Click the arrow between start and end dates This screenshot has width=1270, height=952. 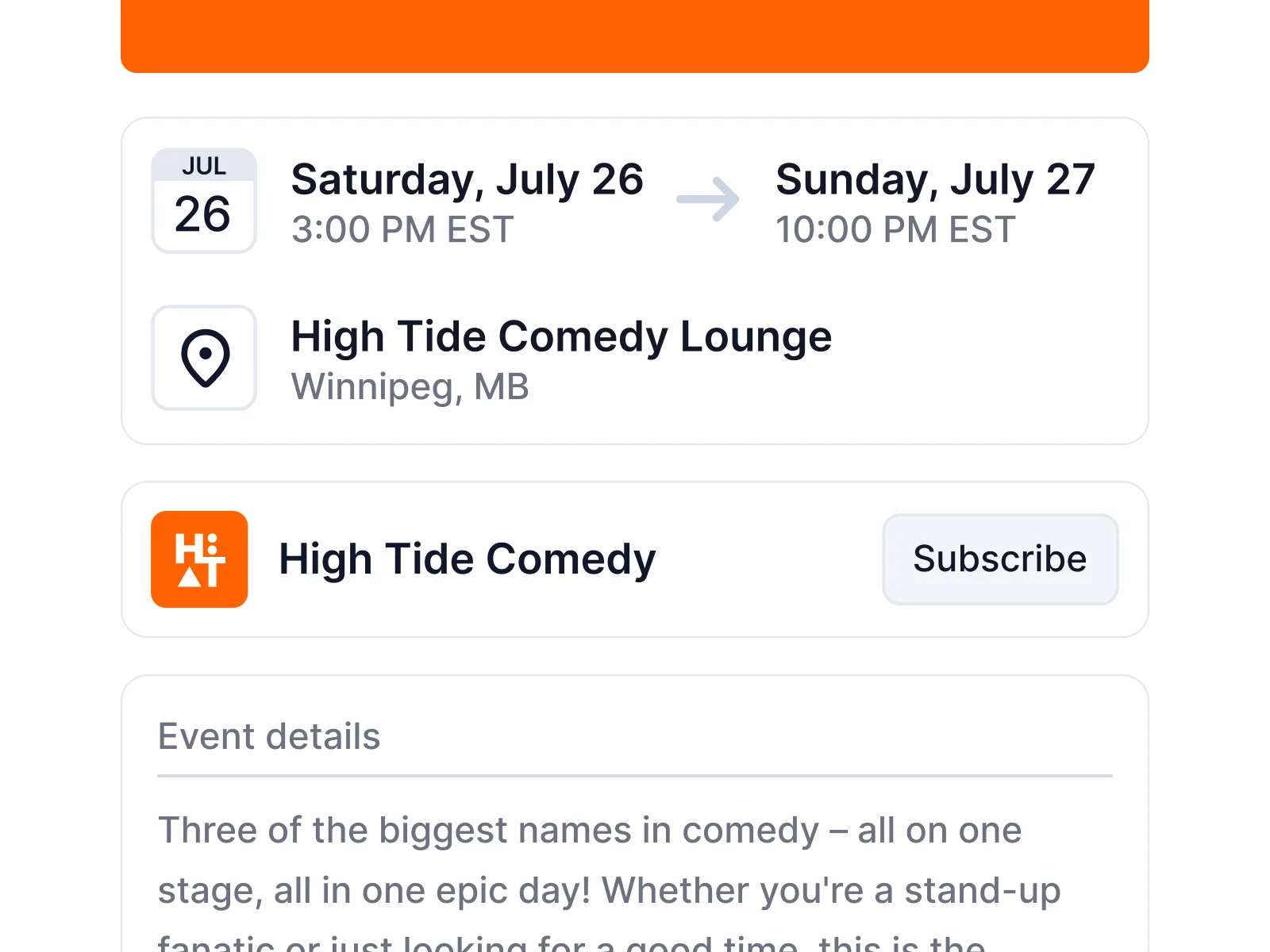click(x=708, y=199)
